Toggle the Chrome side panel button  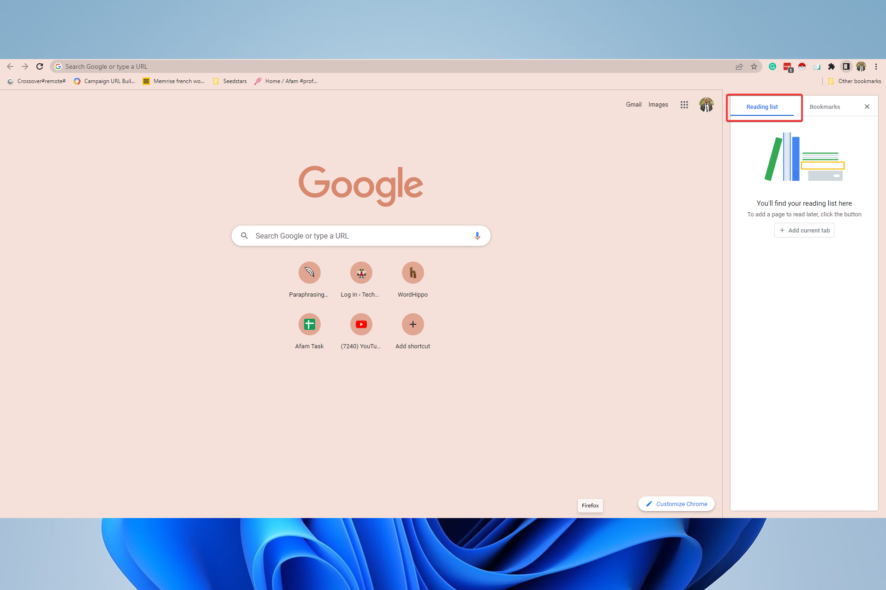(x=846, y=67)
